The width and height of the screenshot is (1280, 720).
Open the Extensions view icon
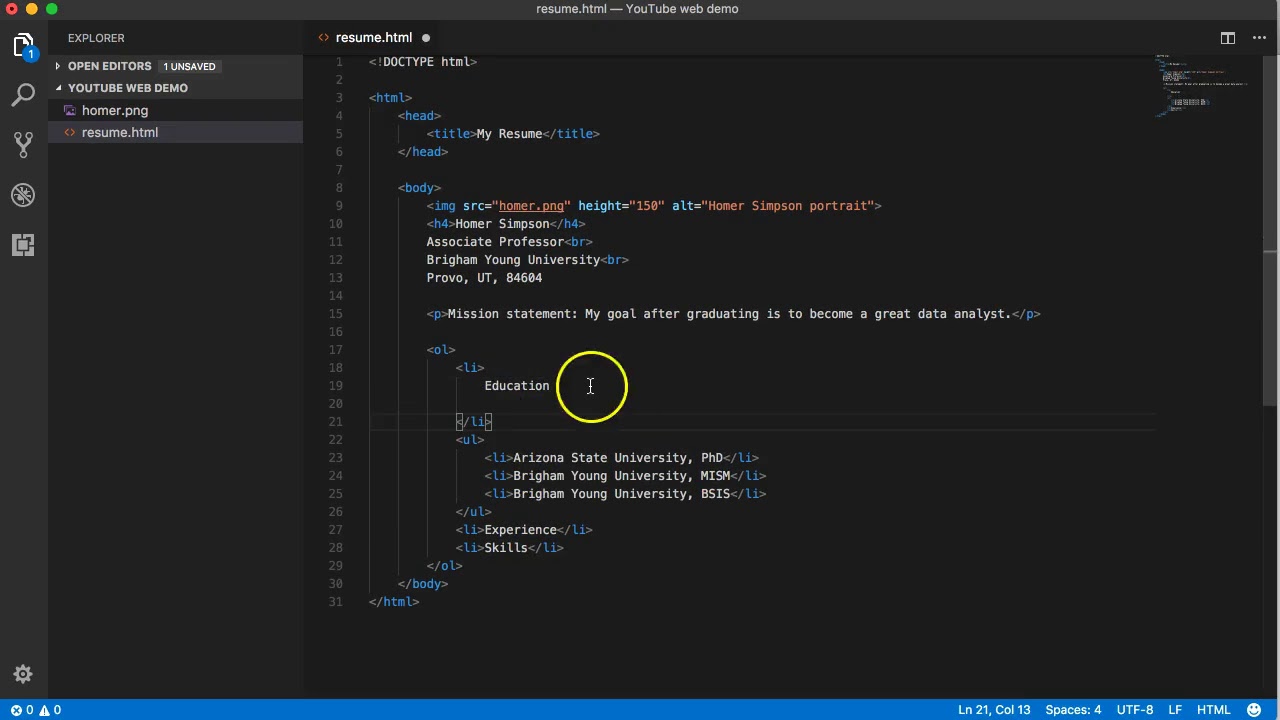tap(24, 245)
